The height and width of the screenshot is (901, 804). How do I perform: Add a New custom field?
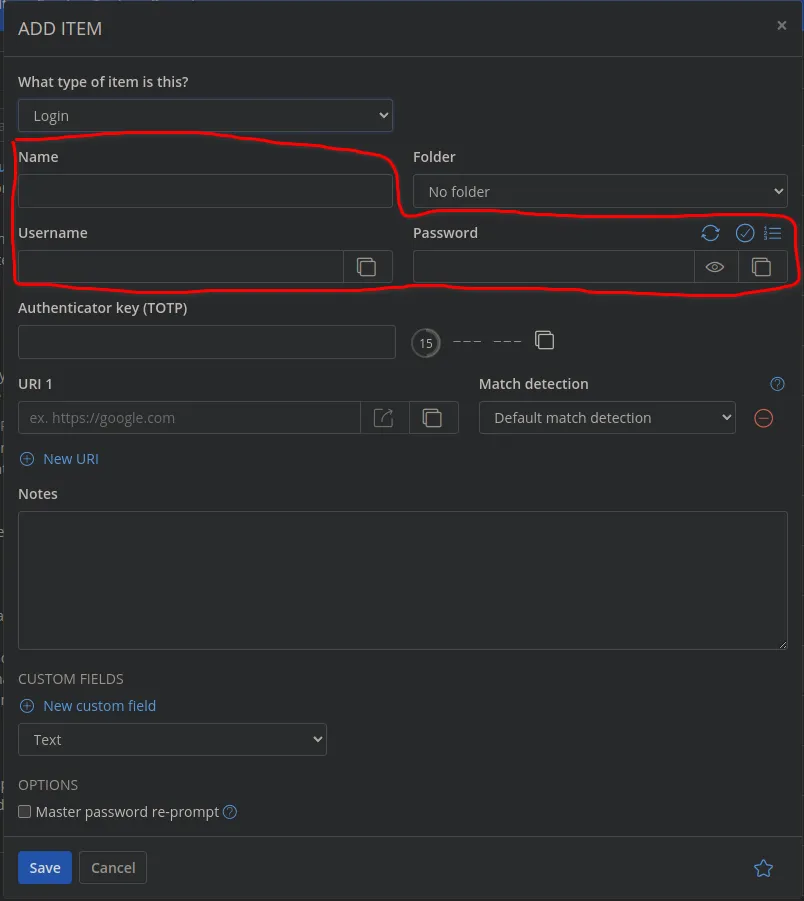[88, 705]
